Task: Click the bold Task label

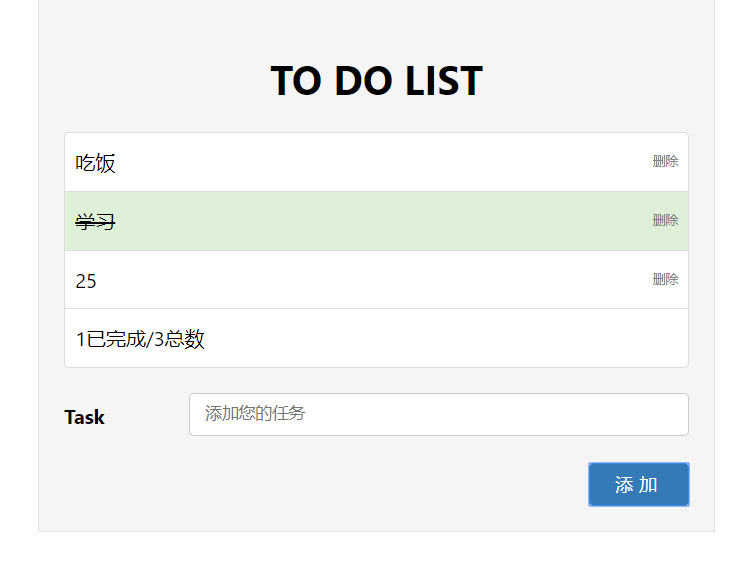Action: 84,417
